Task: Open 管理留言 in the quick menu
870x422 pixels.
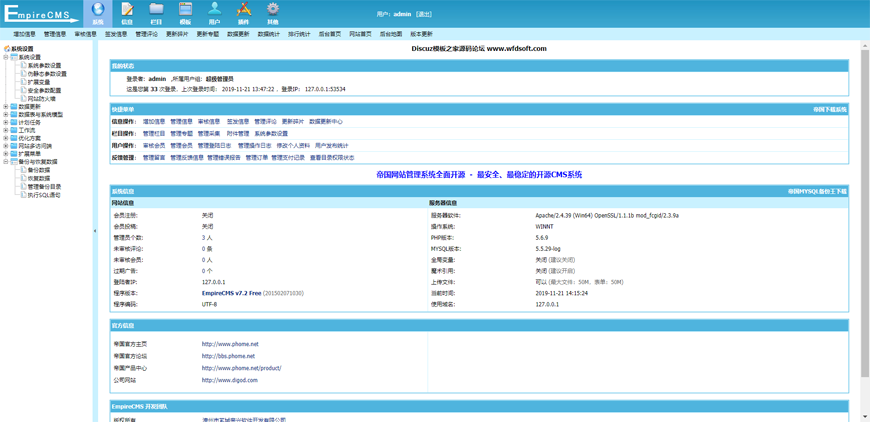Action: pyautogui.click(x=154, y=158)
